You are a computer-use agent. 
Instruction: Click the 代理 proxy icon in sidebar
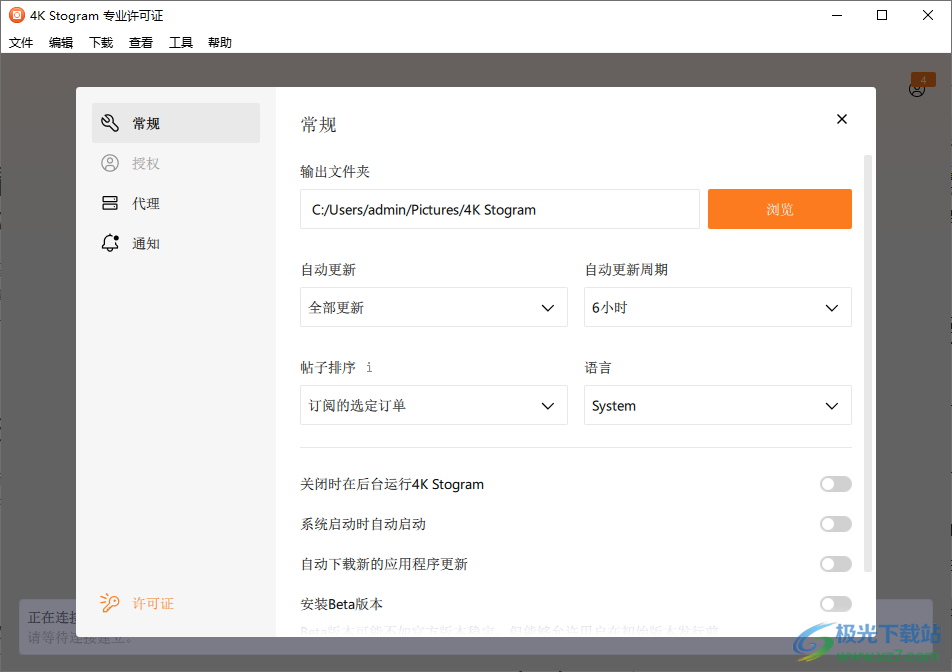[110, 202]
